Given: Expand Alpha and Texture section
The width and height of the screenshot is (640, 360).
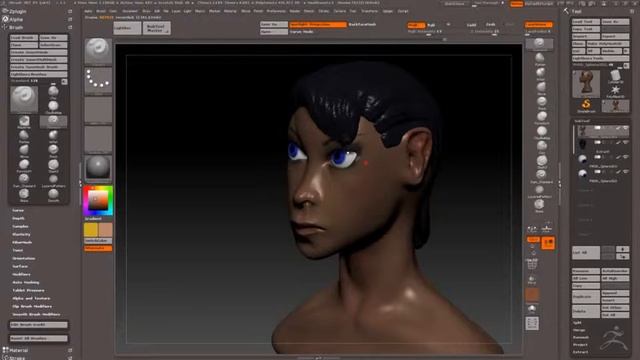Looking at the screenshot, I should click(x=31, y=298).
